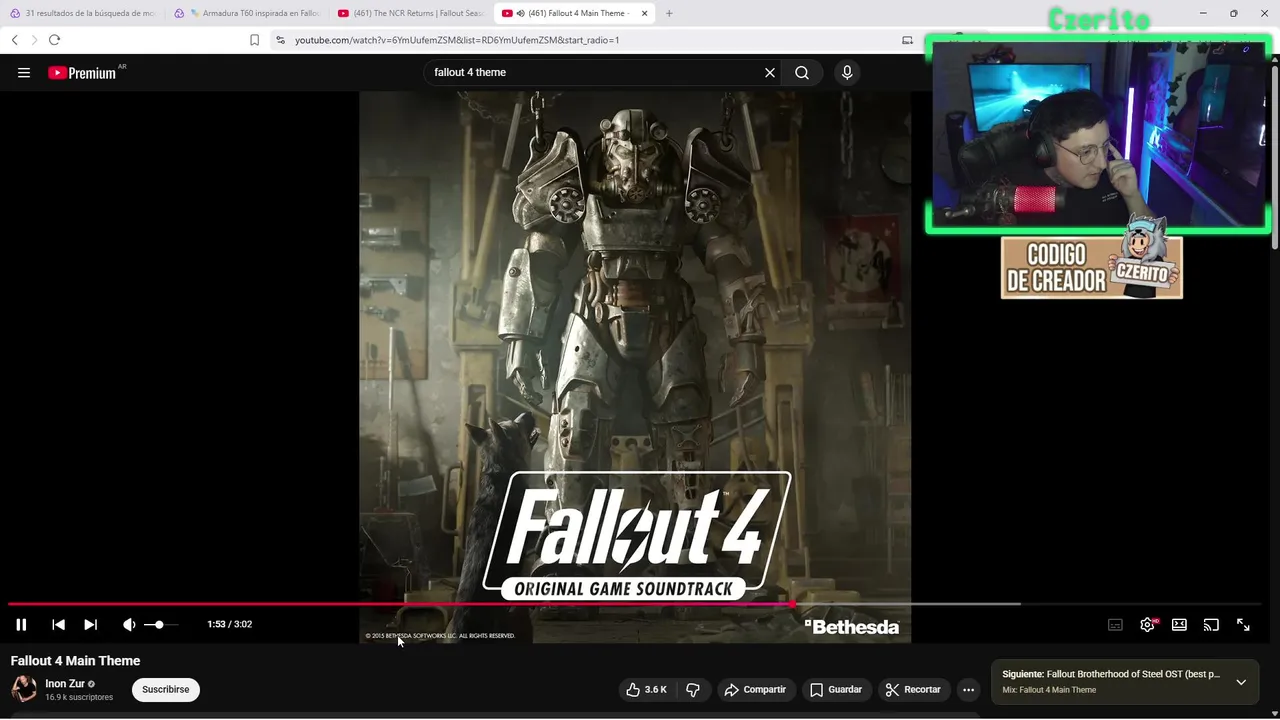Skip to the next video
The image size is (1280, 720).
[x=90, y=624]
